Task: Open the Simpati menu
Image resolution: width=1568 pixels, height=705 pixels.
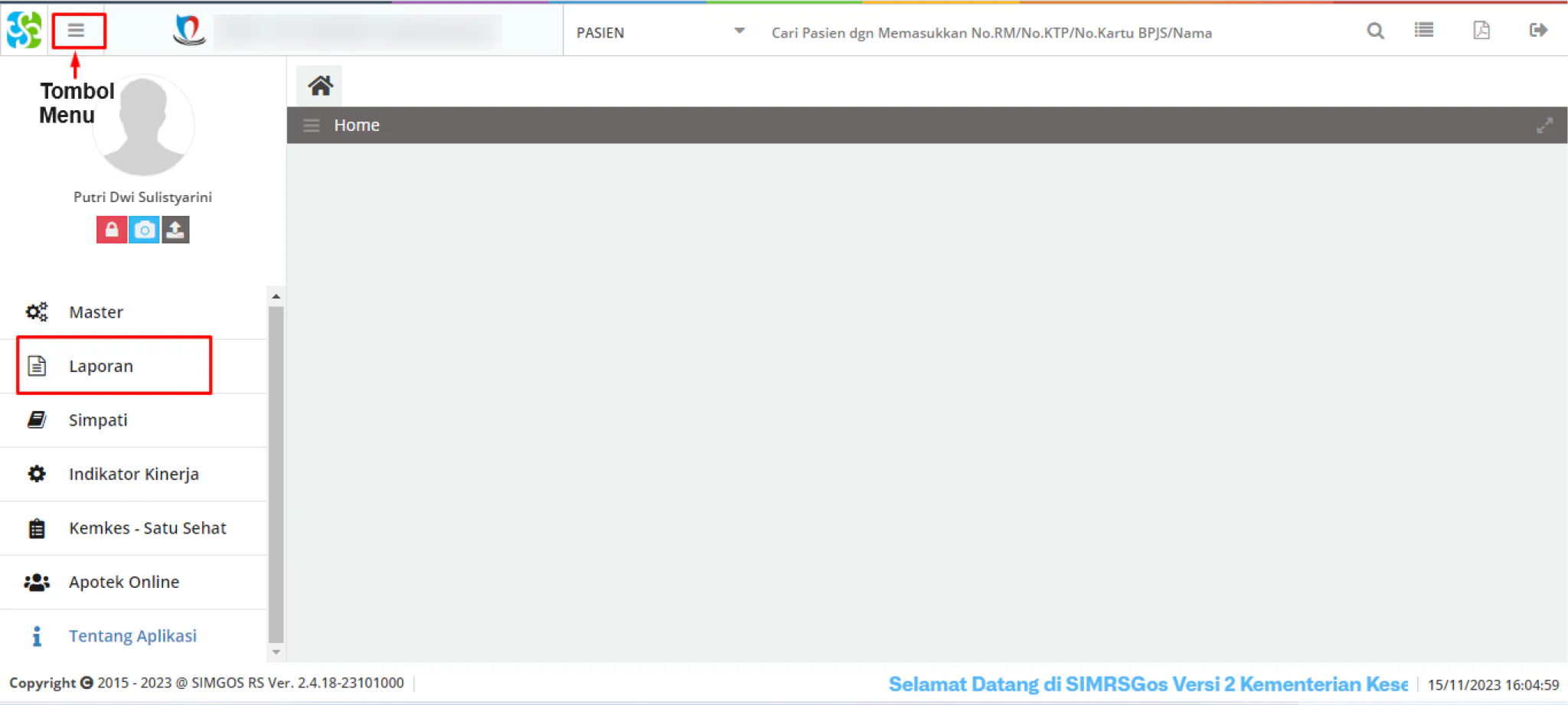Action: pos(134,420)
